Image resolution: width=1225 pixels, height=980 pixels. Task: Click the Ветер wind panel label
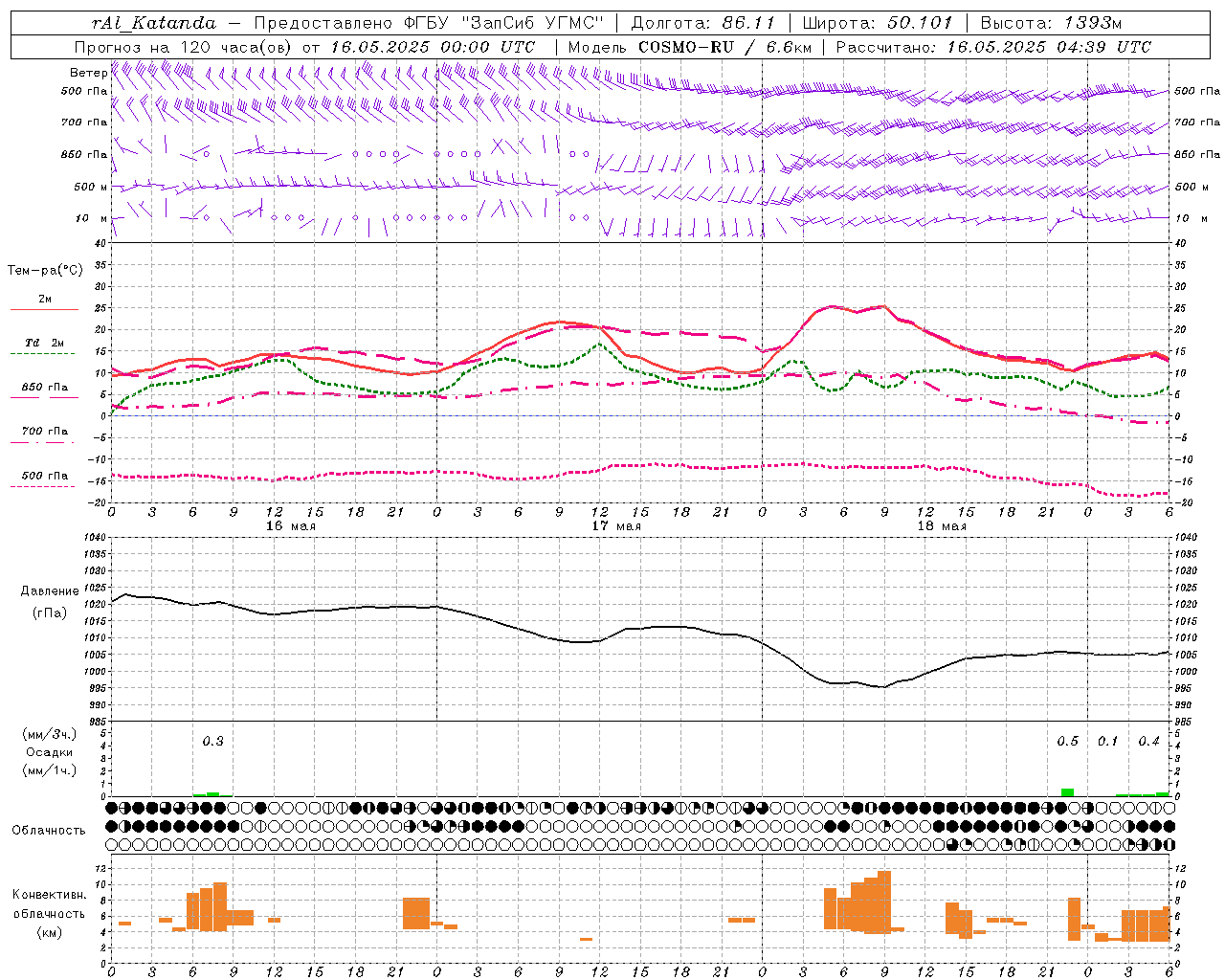pyautogui.click(x=88, y=73)
